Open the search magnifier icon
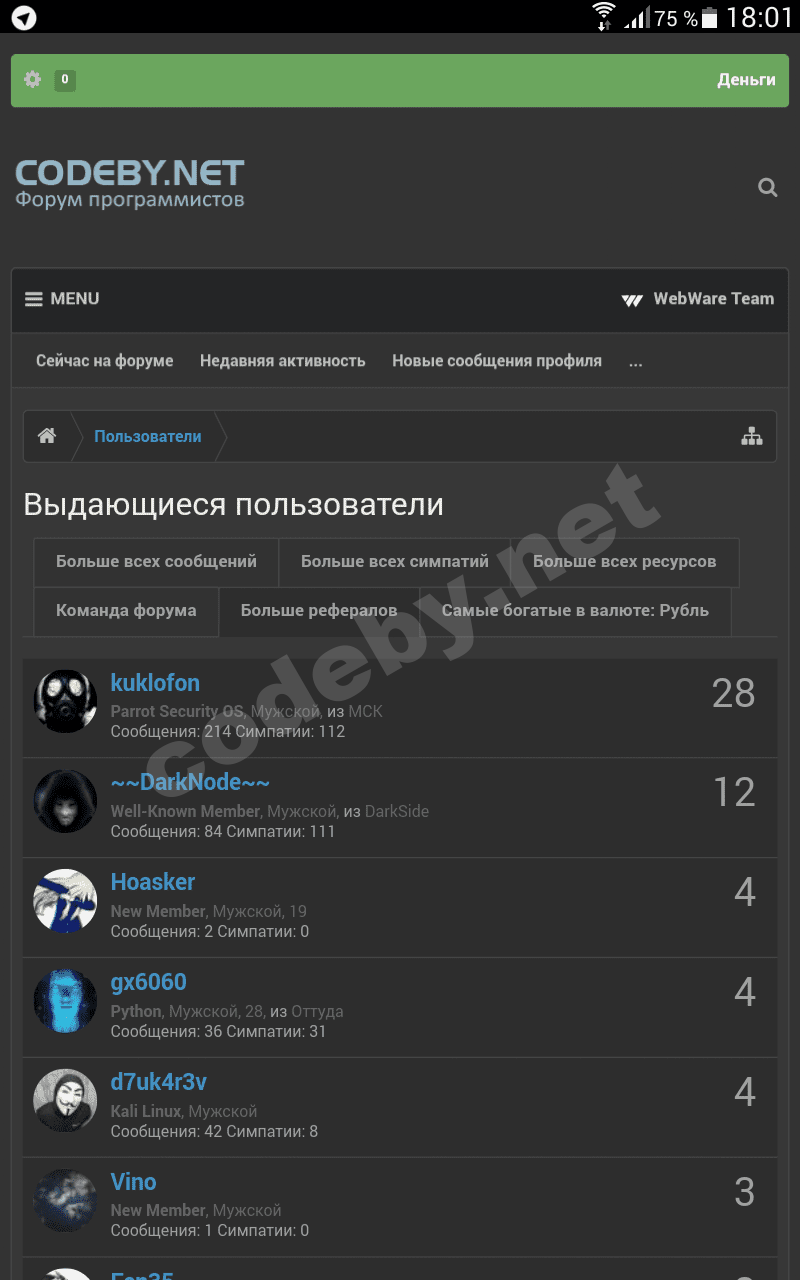This screenshot has height=1280, width=800. click(x=768, y=187)
